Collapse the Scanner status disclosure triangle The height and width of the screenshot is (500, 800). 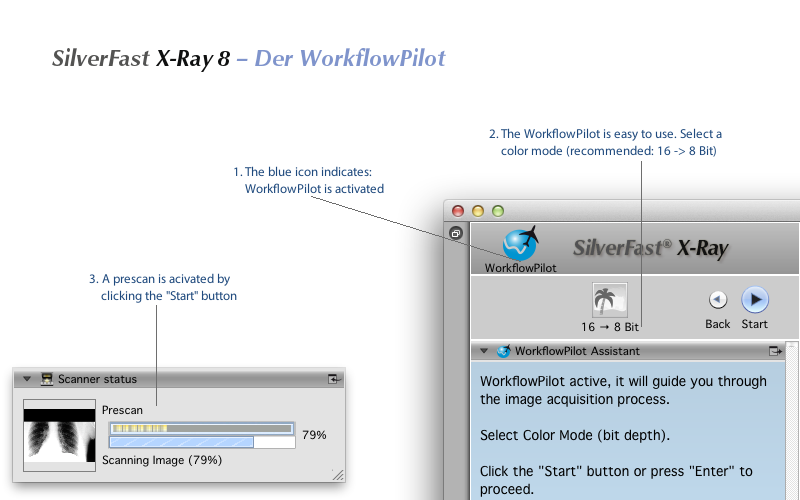point(27,379)
